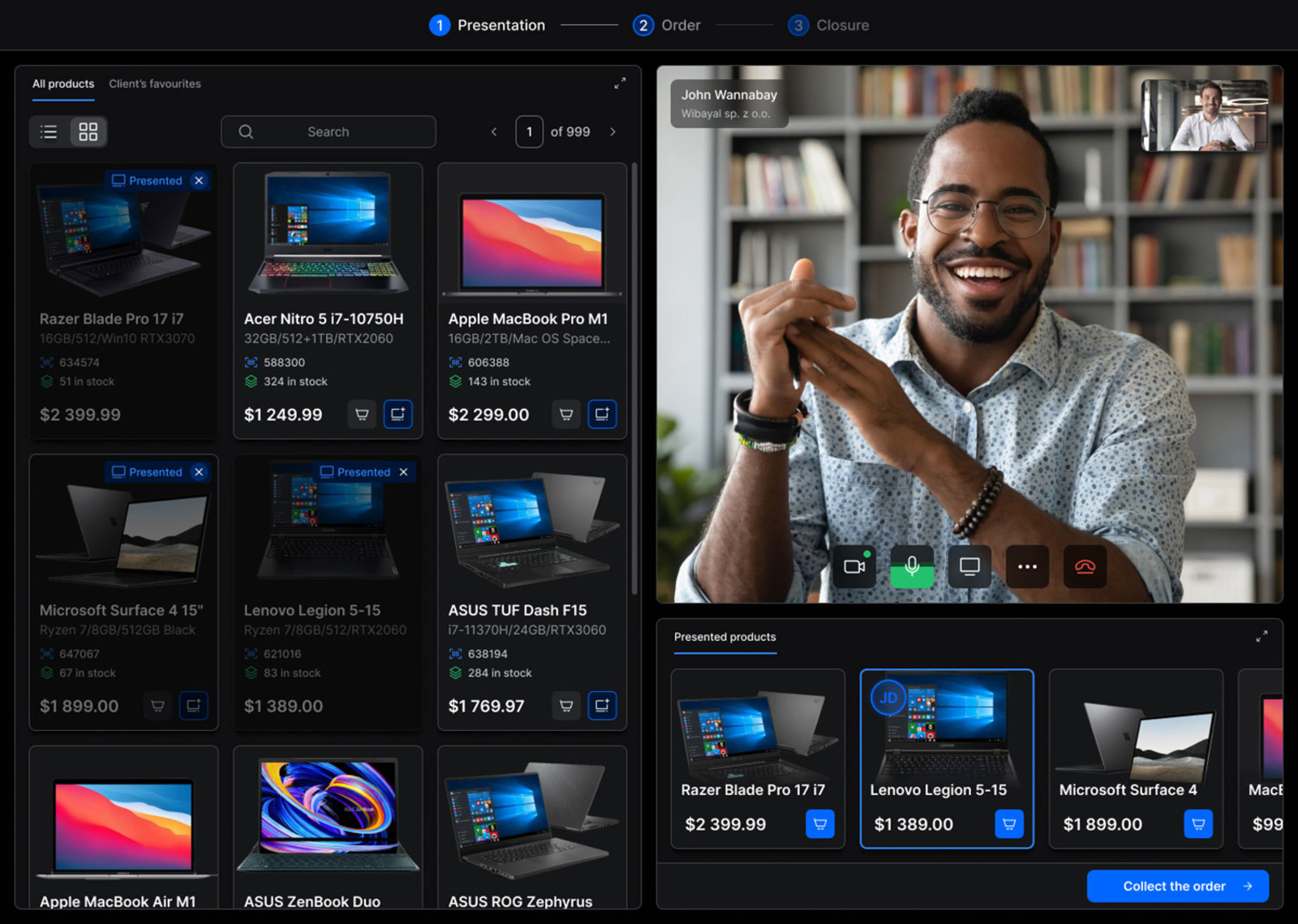Add ASUS TUF Dash F15 to cart
Image resolution: width=1298 pixels, height=924 pixels.
[566, 706]
